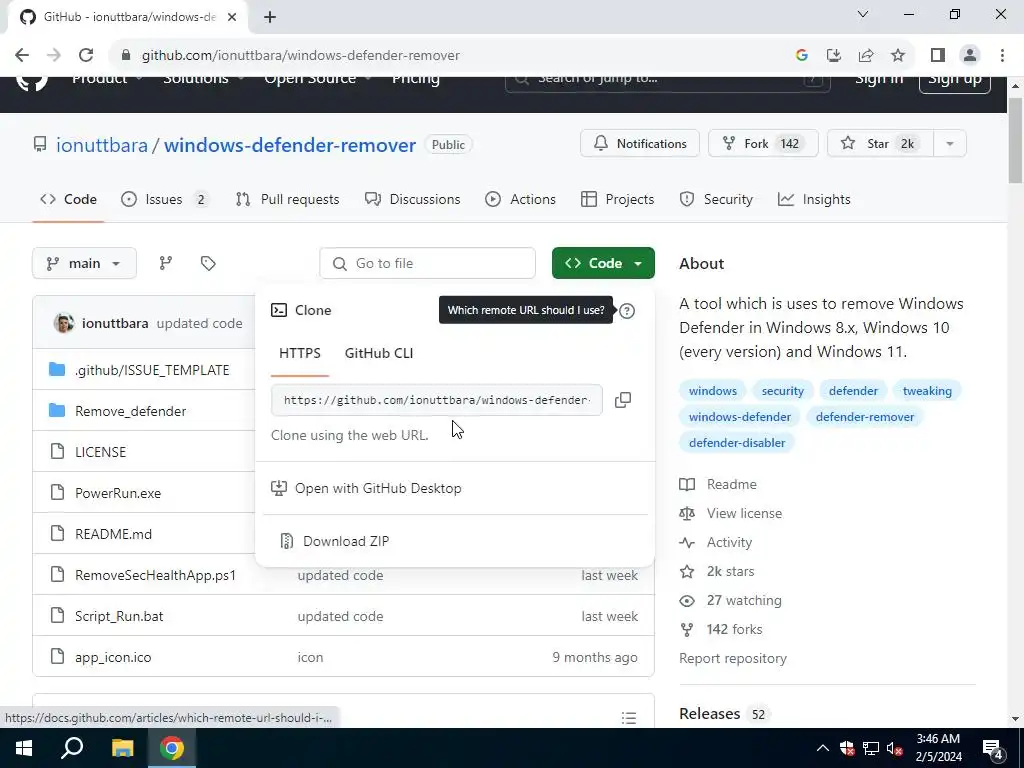Click Download ZIP

[x=346, y=541]
